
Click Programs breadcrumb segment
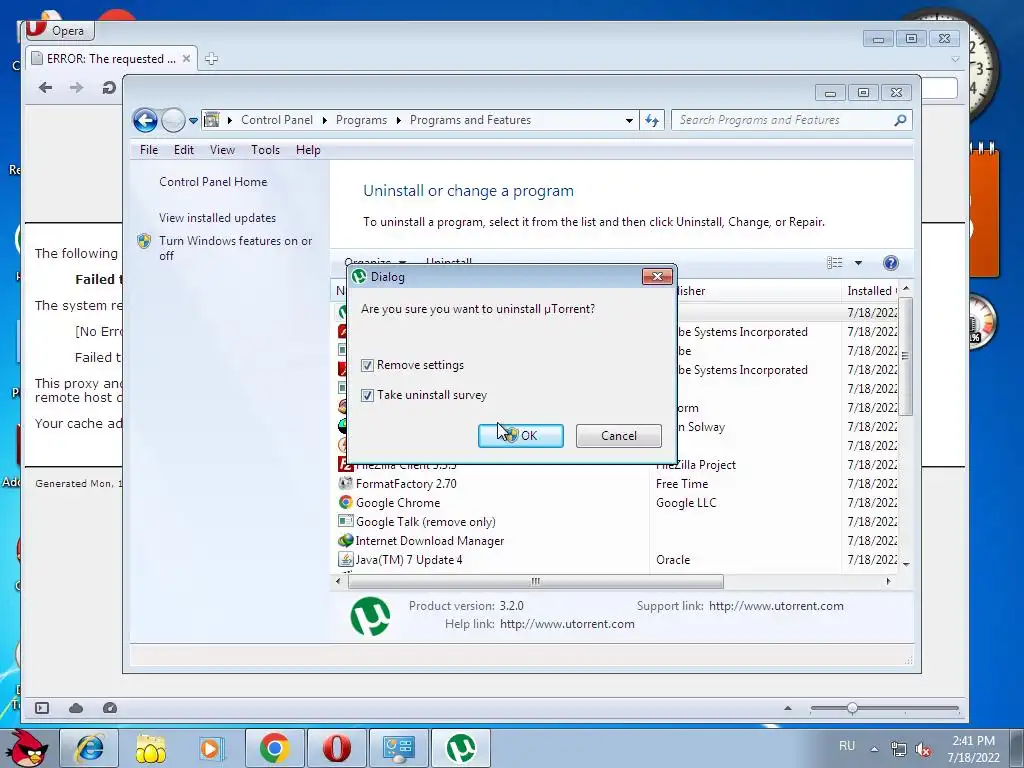[361, 120]
